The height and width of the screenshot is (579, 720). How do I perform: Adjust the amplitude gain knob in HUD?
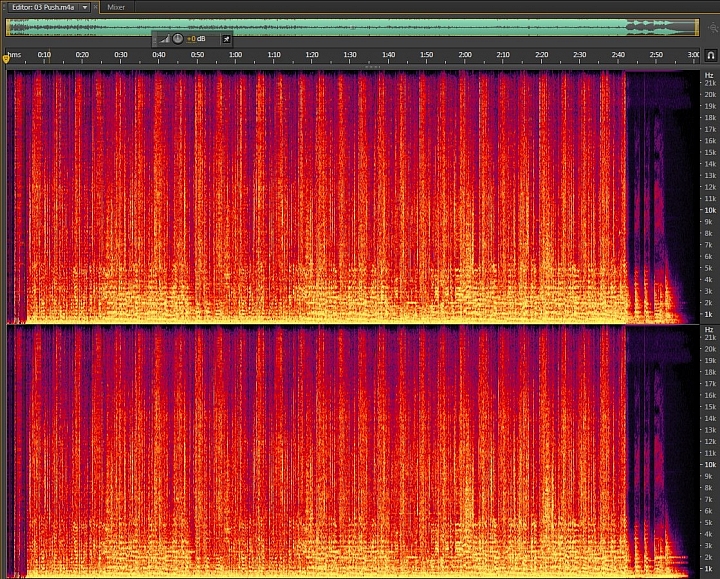pyautogui.click(x=178, y=39)
